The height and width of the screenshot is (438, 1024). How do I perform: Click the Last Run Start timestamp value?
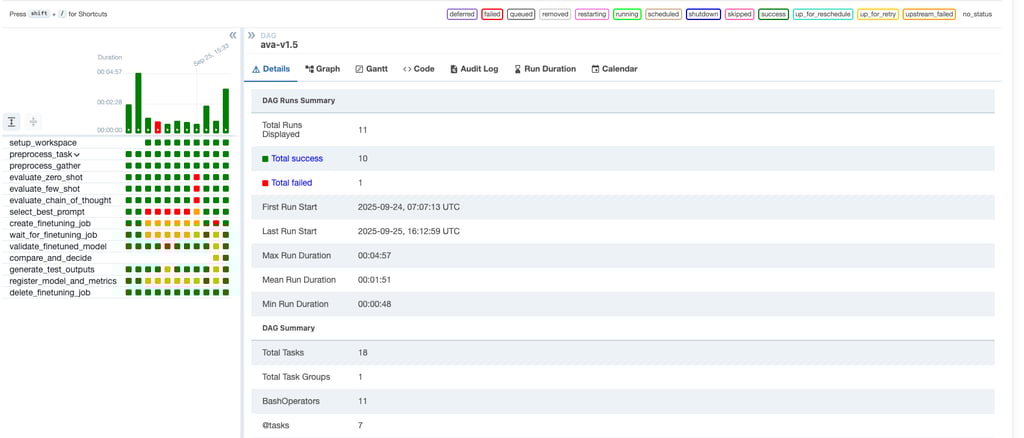(x=410, y=231)
